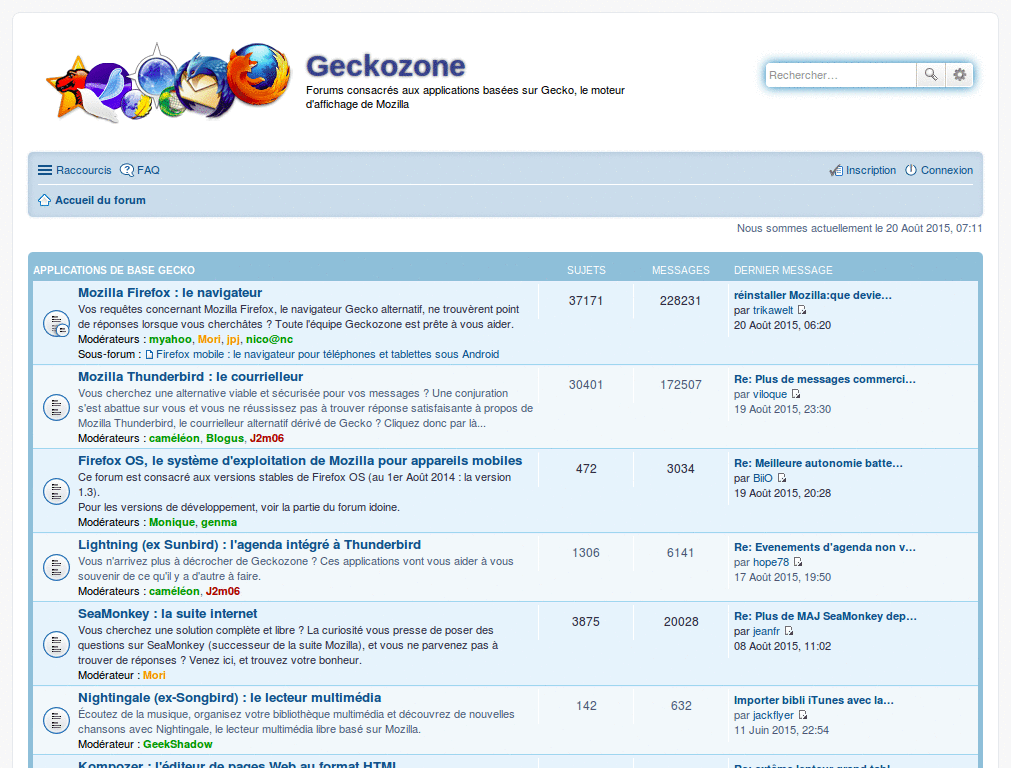View latest post icon next to viloque
This screenshot has height=768, width=1024.
pyautogui.click(x=796, y=394)
